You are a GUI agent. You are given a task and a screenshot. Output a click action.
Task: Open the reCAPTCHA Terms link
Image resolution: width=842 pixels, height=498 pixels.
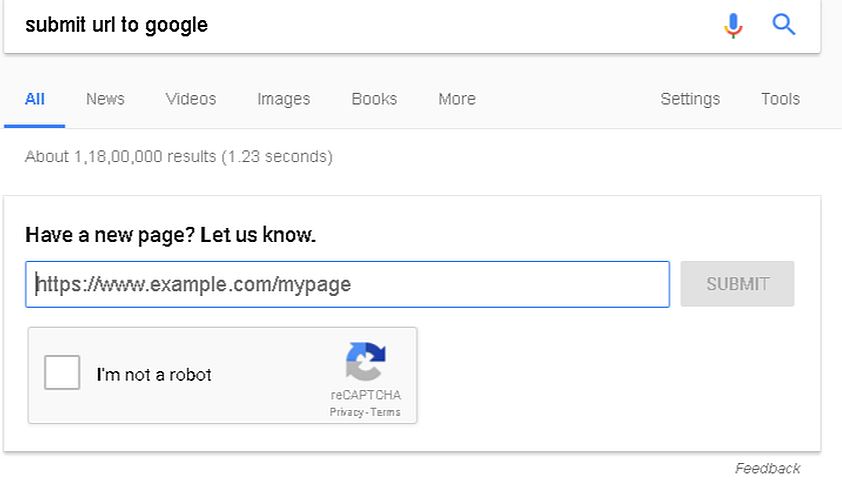385,412
